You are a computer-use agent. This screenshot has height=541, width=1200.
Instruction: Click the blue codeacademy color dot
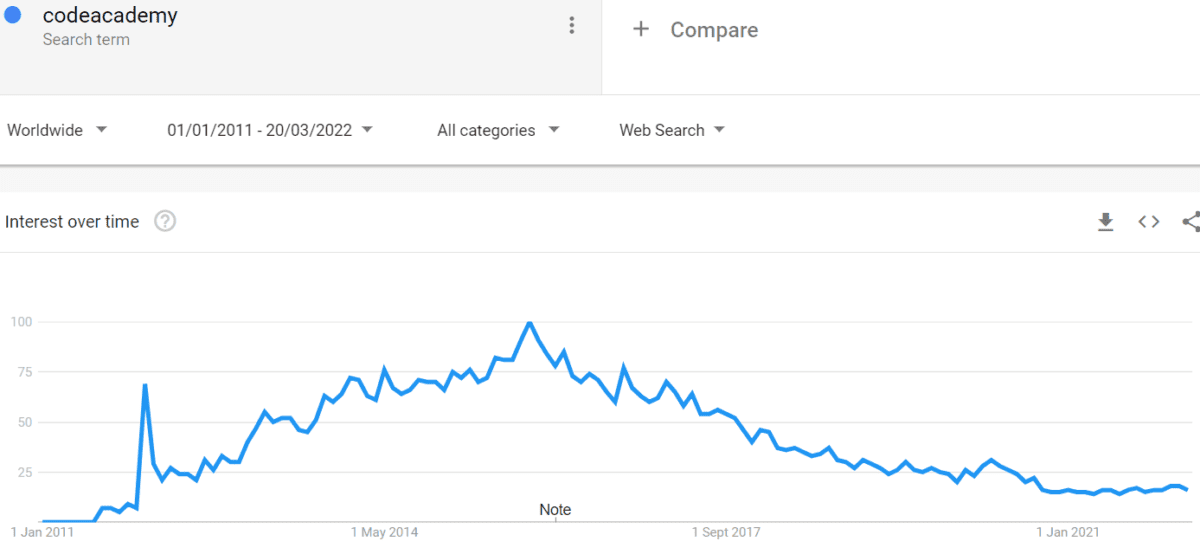click(13, 15)
